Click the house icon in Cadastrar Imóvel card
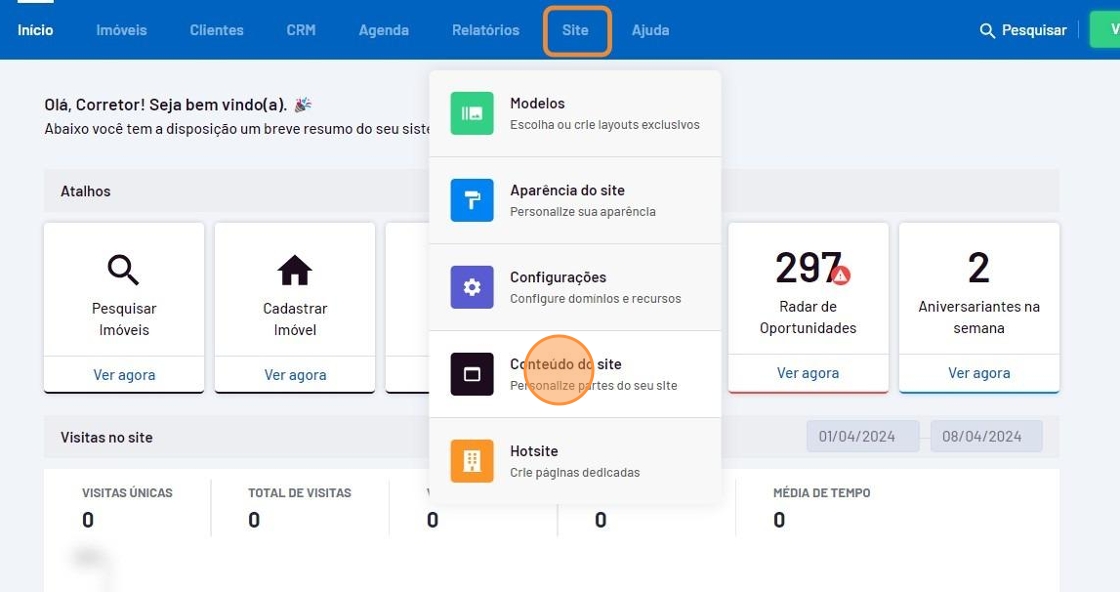 point(295,270)
